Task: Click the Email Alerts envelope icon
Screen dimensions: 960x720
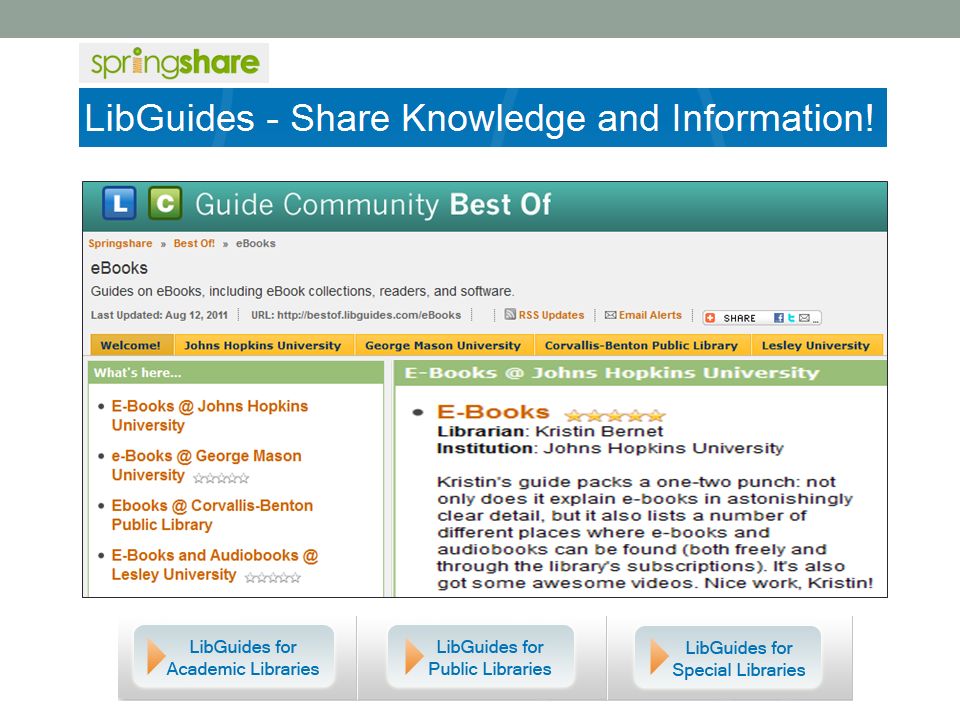Action: [610, 315]
